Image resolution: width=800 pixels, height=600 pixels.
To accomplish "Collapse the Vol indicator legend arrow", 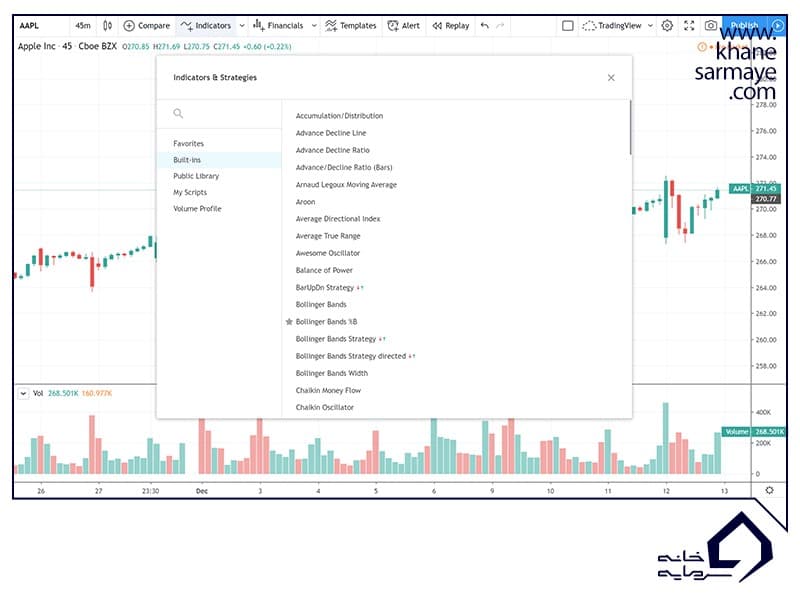I will (23, 393).
